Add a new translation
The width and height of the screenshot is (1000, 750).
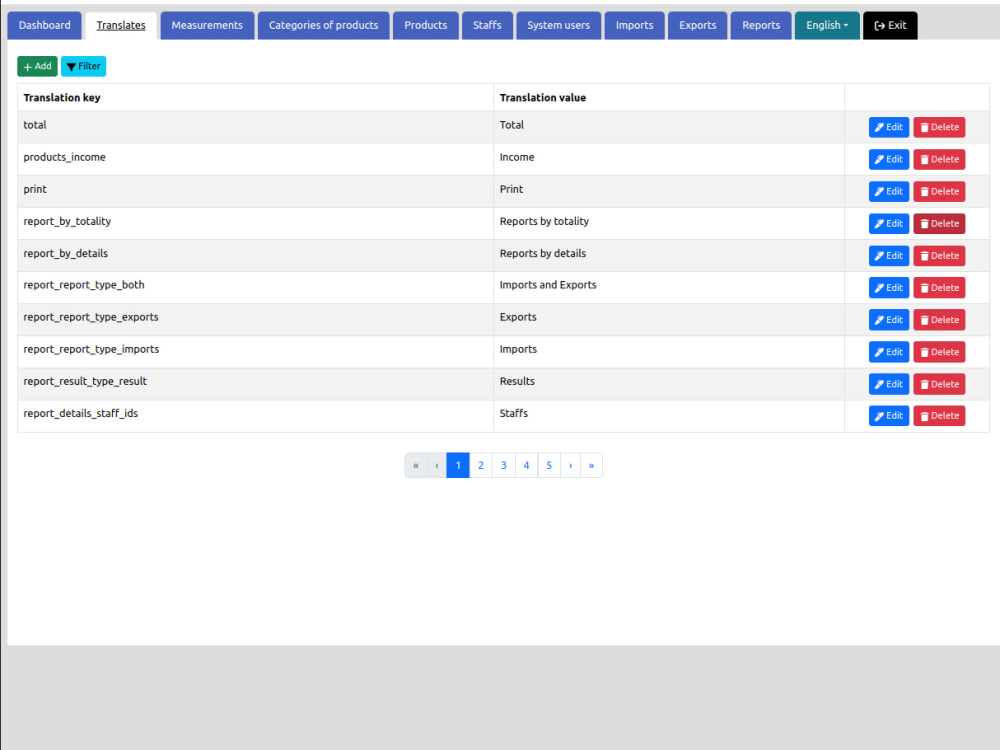point(37,66)
